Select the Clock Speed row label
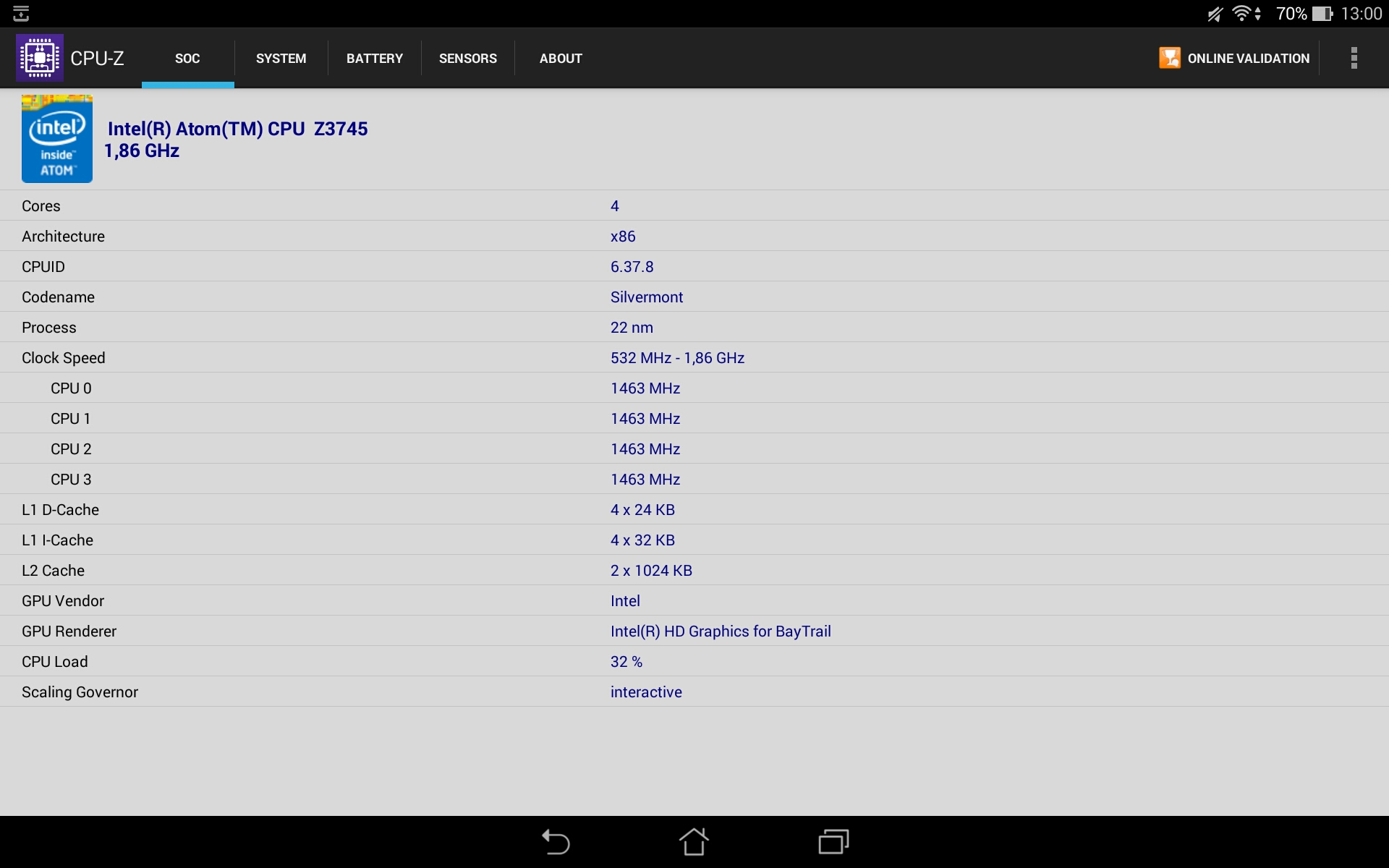This screenshot has width=1389, height=868. tap(63, 358)
